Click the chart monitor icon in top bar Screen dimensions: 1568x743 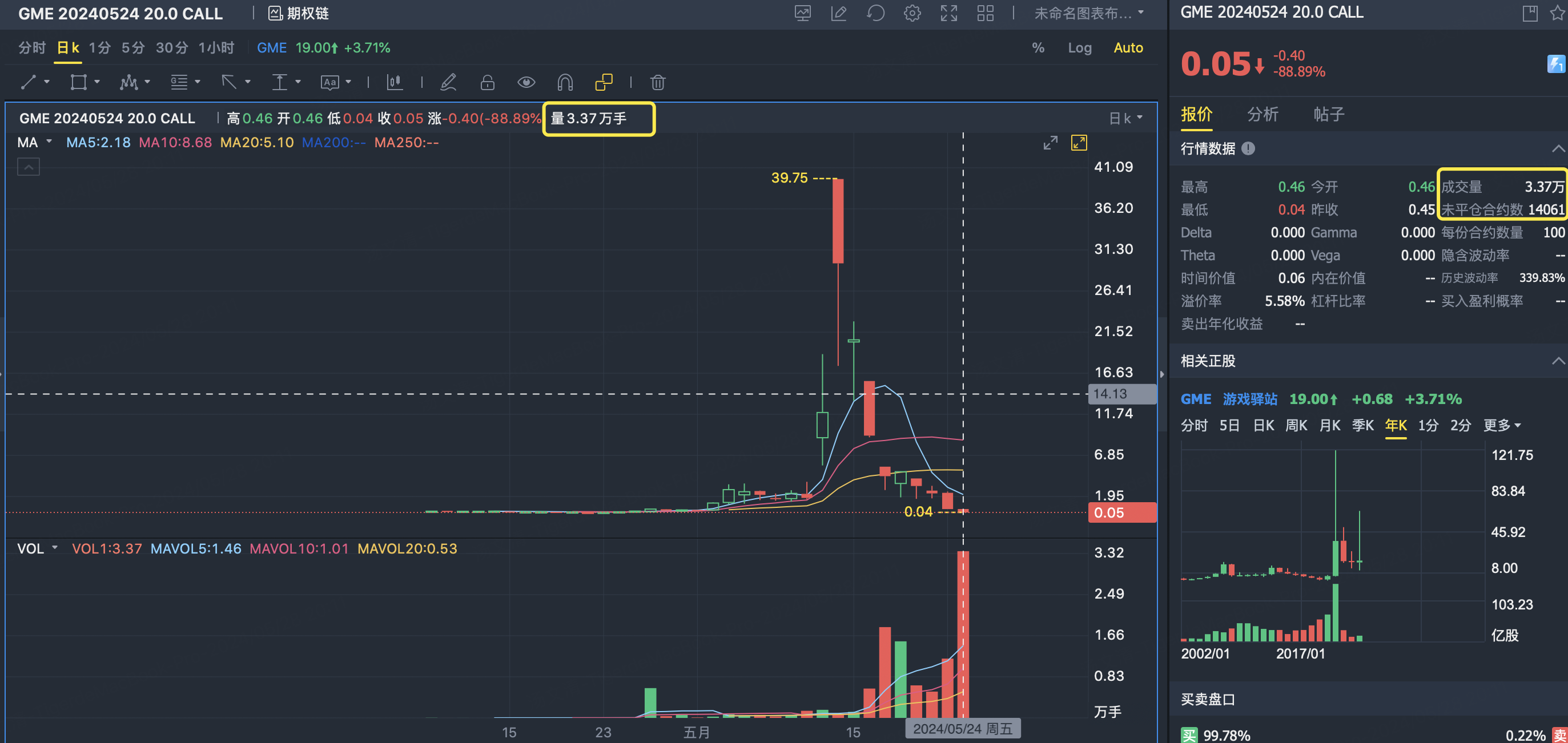click(x=803, y=13)
